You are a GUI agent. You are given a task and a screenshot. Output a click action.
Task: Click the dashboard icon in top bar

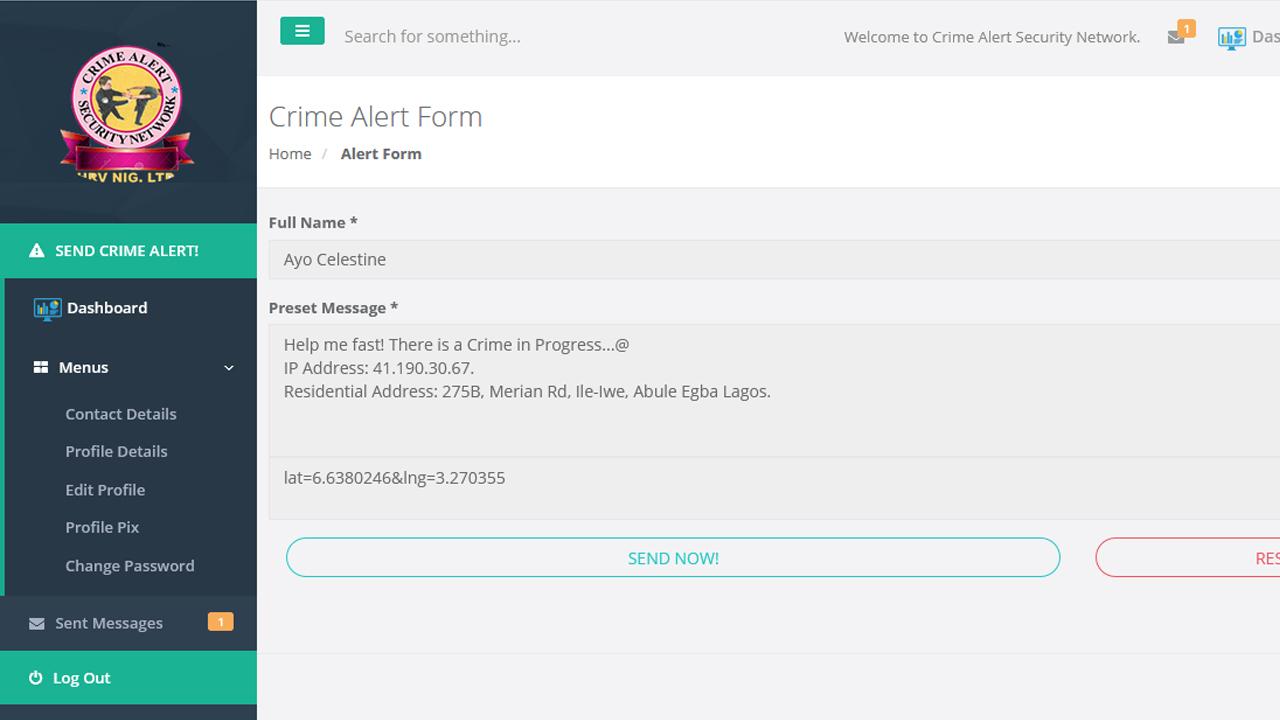[1231, 38]
